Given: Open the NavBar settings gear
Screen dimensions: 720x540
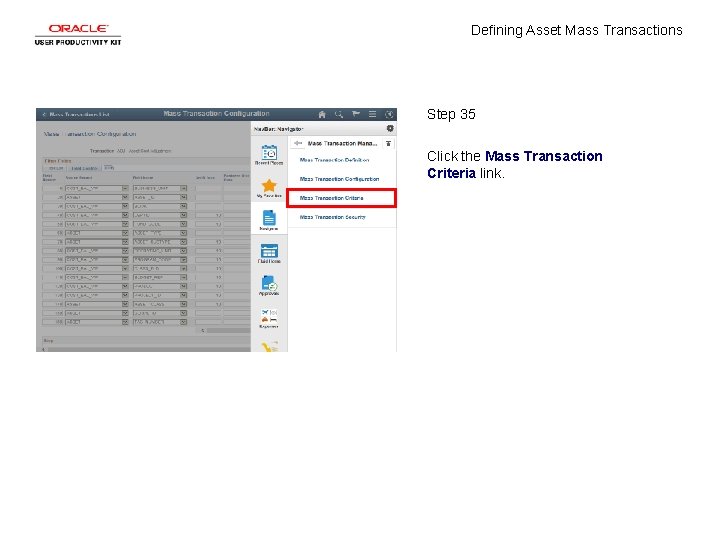Looking at the screenshot, I should pyautogui.click(x=390, y=129).
